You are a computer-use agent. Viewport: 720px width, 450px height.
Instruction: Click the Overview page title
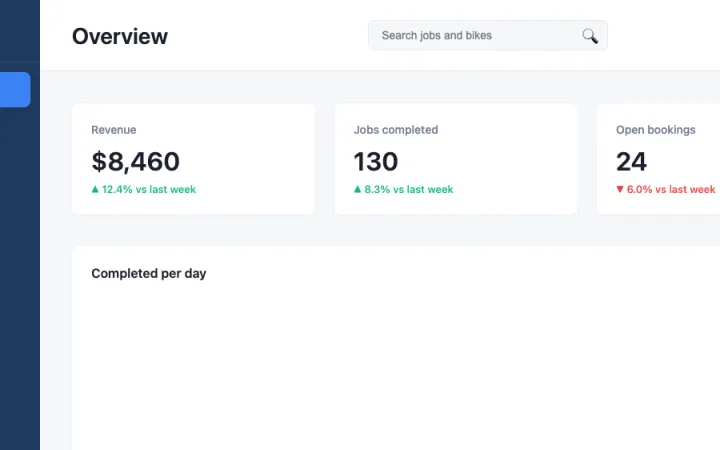[x=120, y=36]
